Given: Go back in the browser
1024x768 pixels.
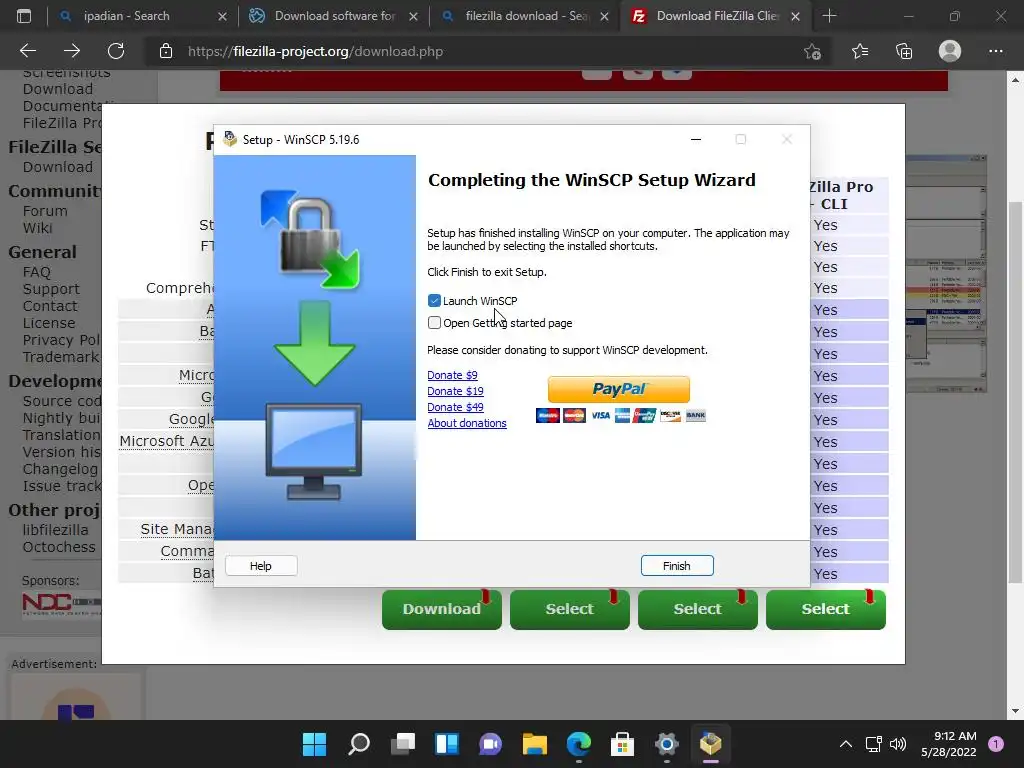Looking at the screenshot, I should click(28, 51).
